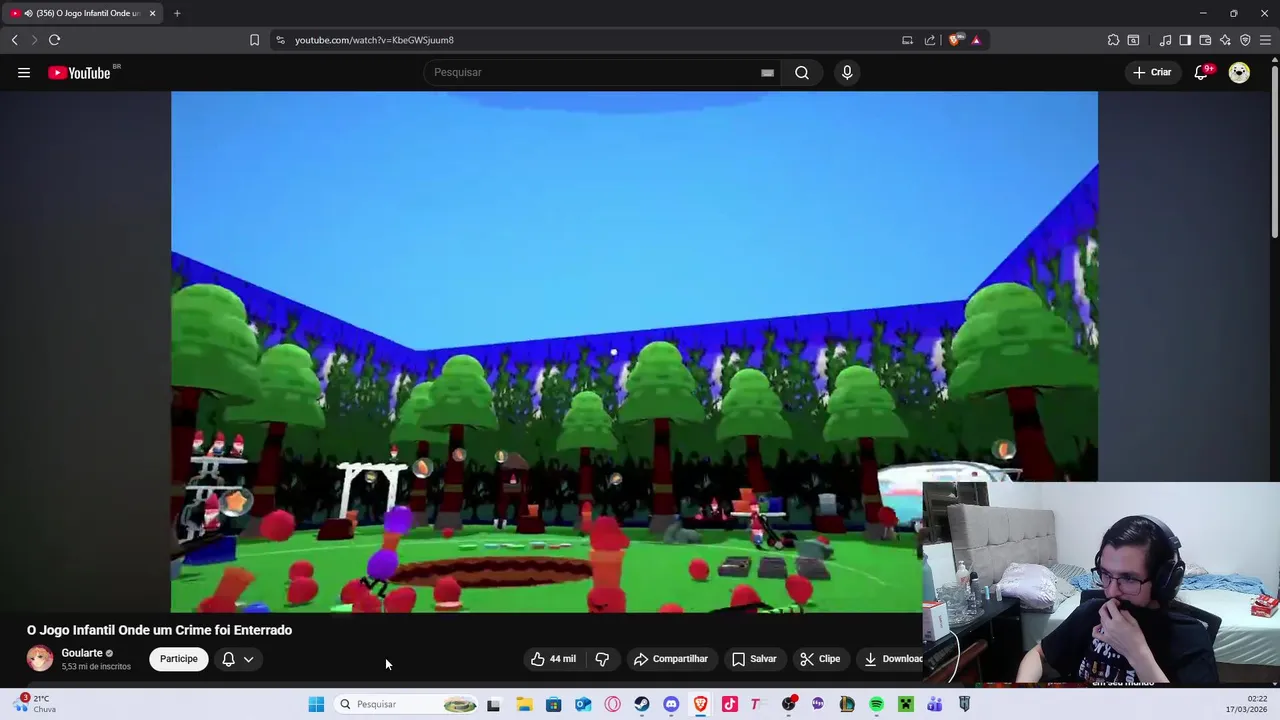Bookmark page using the bookmark icon
This screenshot has height=720, width=1280.
(x=254, y=40)
